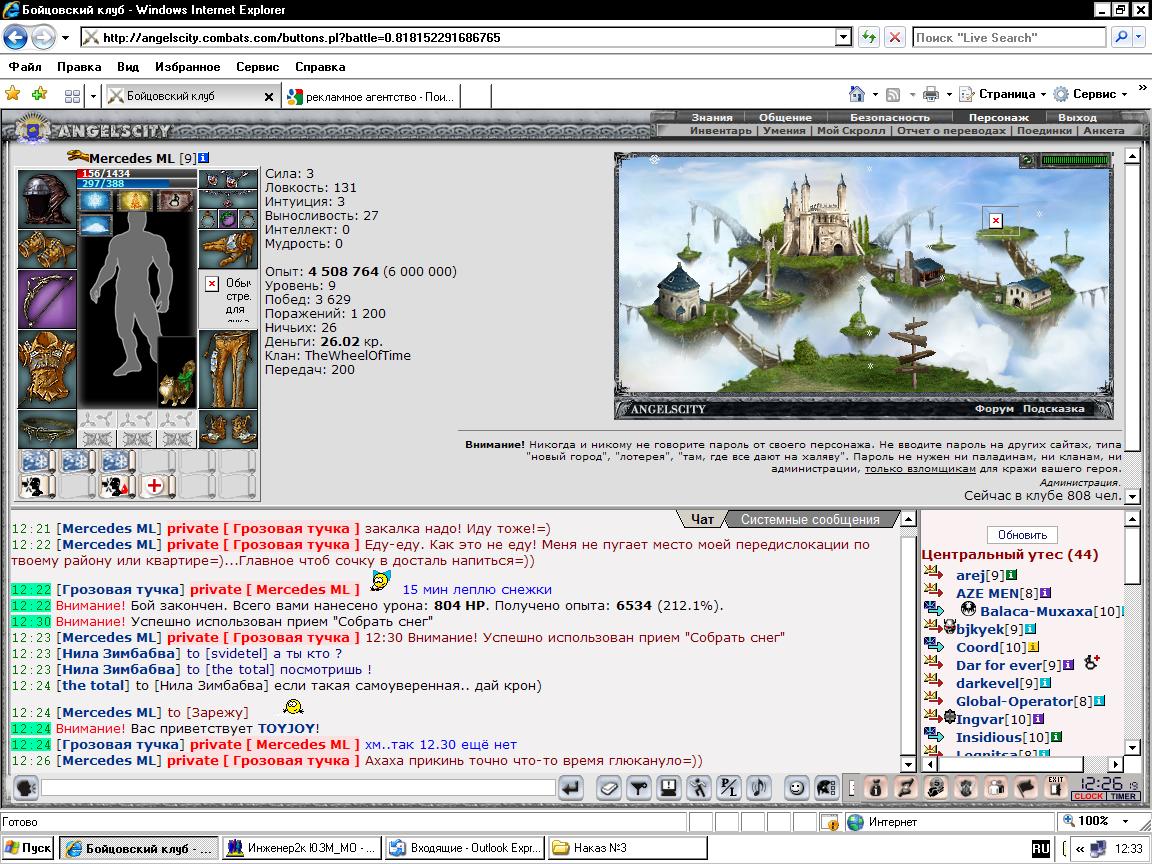
Task: Click the chat speak head icon
Action: (26, 788)
